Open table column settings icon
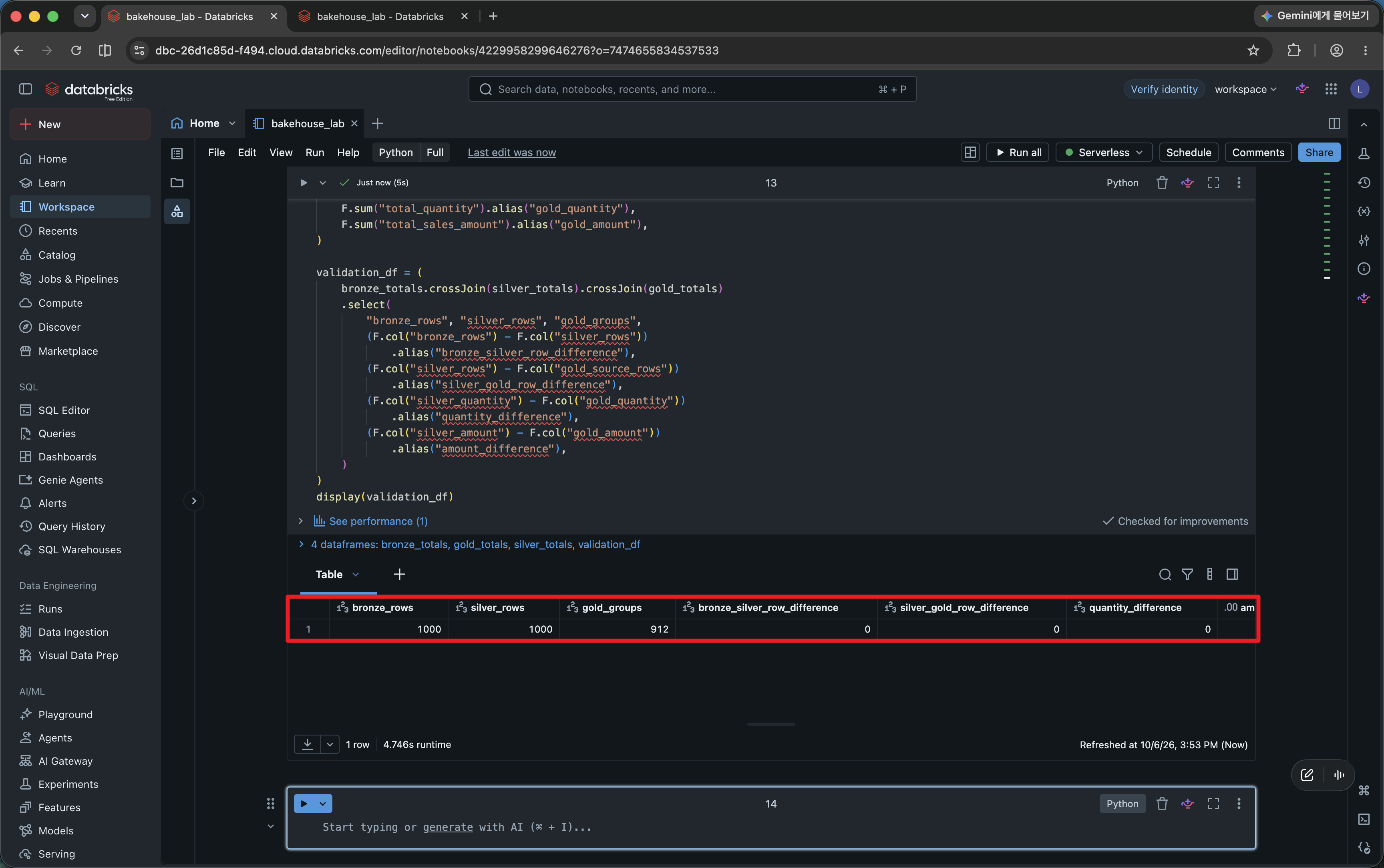1384x868 pixels. click(x=1209, y=574)
